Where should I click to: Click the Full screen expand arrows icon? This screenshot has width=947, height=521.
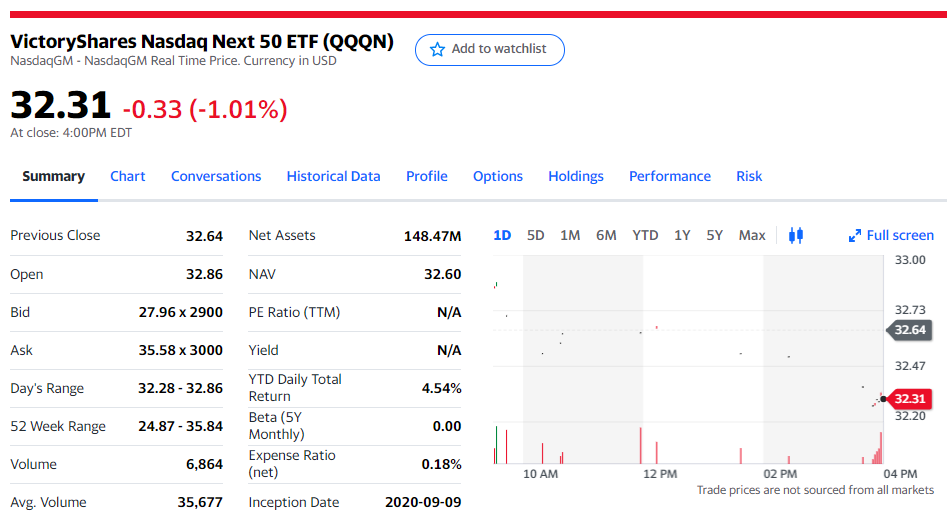click(x=855, y=235)
